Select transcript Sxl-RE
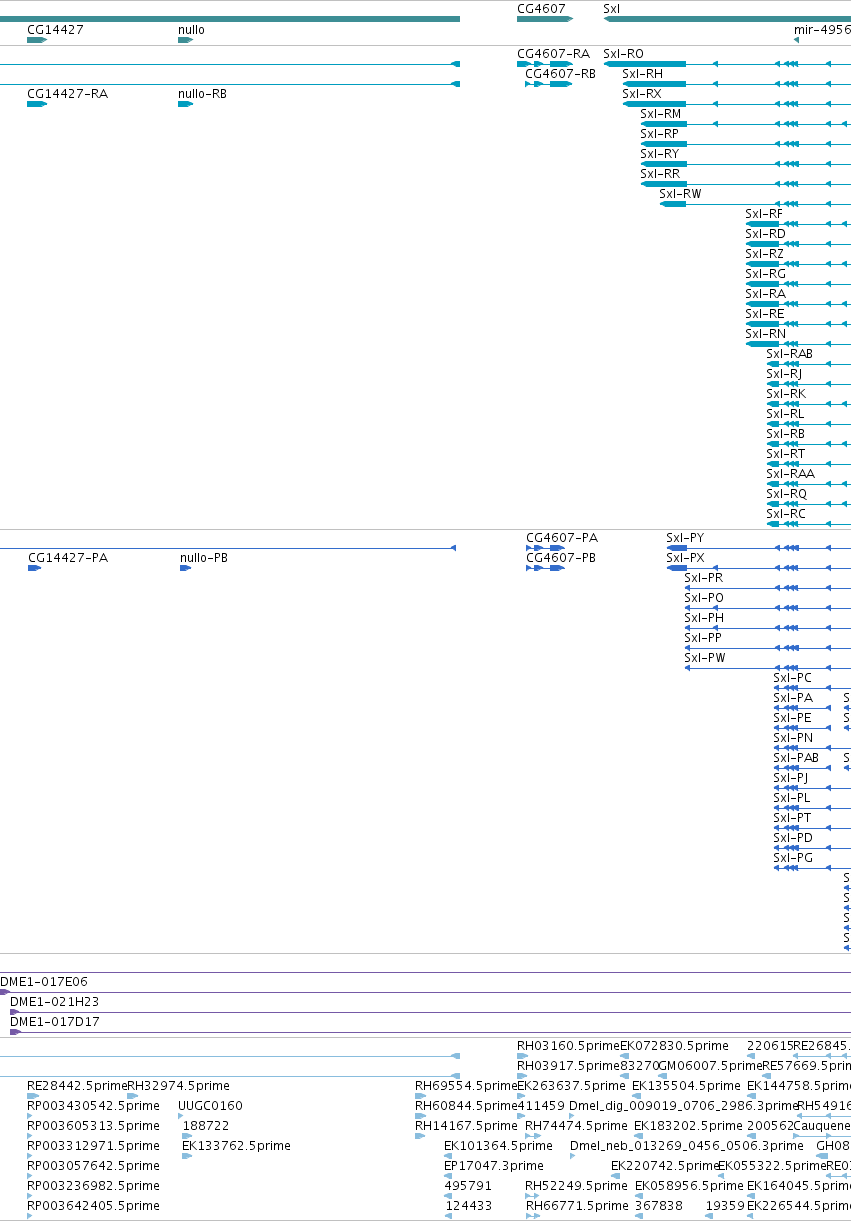Image resolution: width=851 pixels, height=1221 pixels. click(x=764, y=313)
